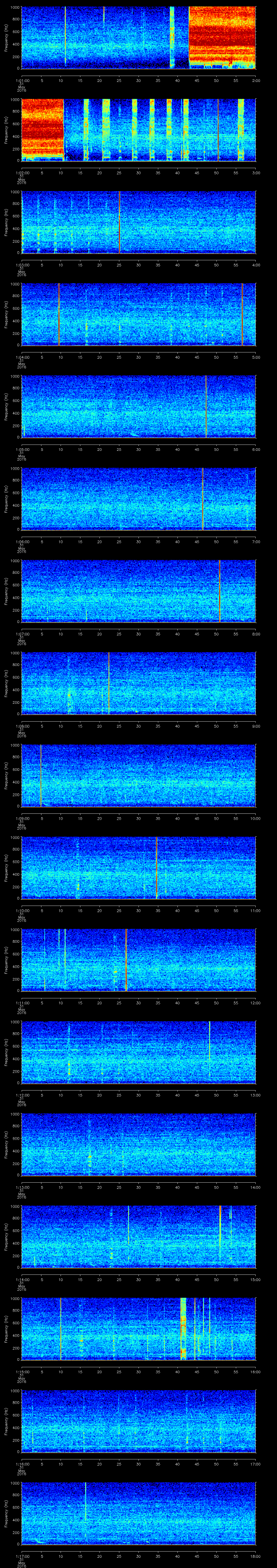The height and width of the screenshot is (1568, 277).
Task: Click the 'Frequency (Hz)' axis label of the 1:10:00 panel
Action: pos(6,868)
